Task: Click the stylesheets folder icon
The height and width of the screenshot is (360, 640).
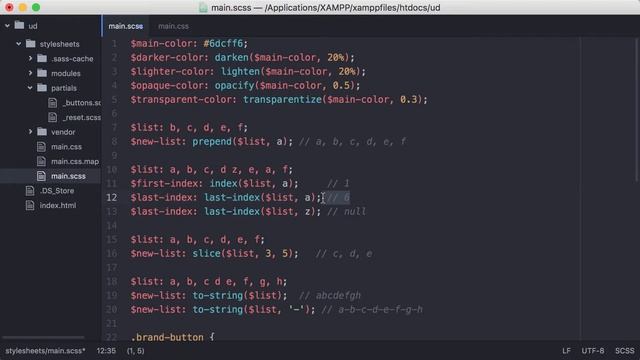Action: [31, 43]
